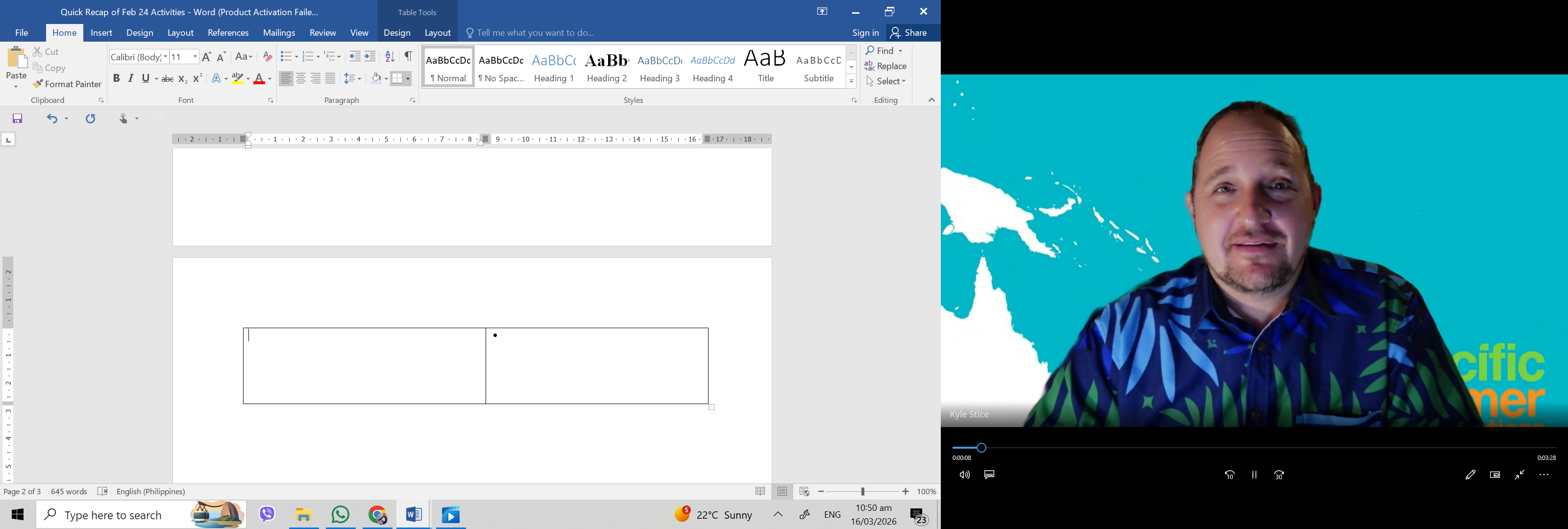This screenshot has height=529, width=1568.
Task: Cast video to another device
Action: point(1495,475)
